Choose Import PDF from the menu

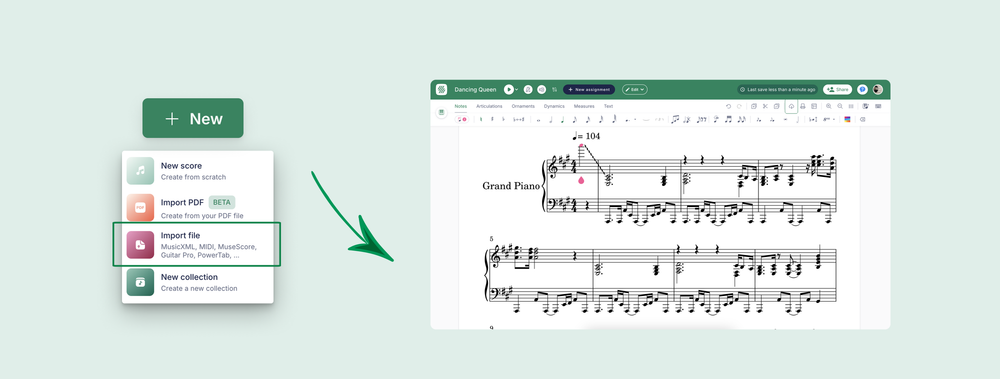tap(198, 207)
